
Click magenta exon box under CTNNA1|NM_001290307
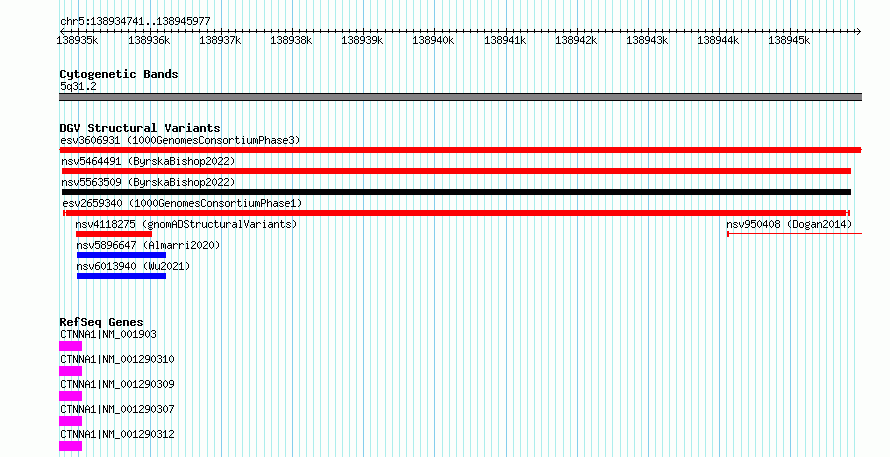(x=70, y=421)
